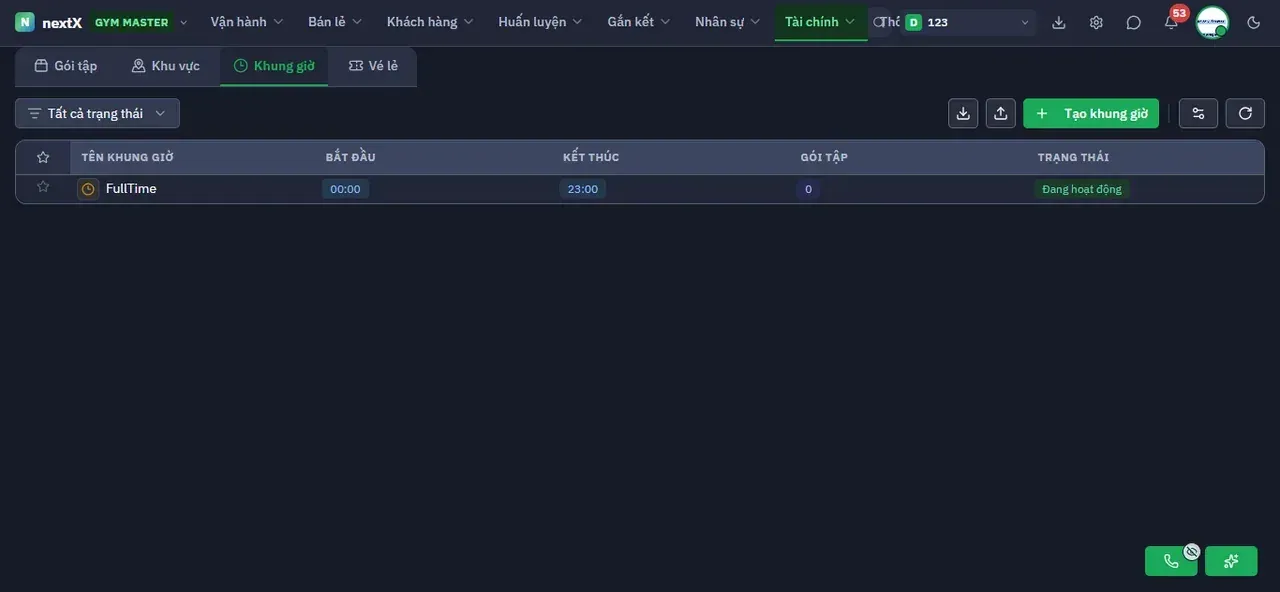Screen dimensions: 1280x592
Task: Switch to the Khu vực tab
Action: (x=166, y=66)
